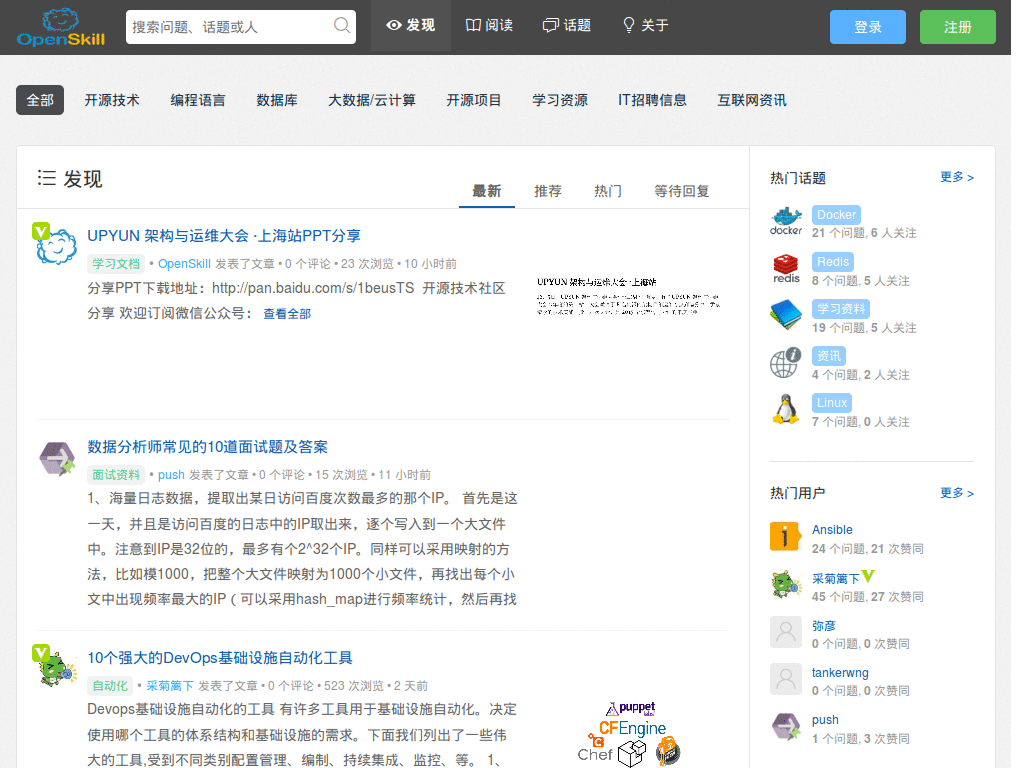Click the 自动化 tag
1024x768 pixels.
[x=110, y=686]
